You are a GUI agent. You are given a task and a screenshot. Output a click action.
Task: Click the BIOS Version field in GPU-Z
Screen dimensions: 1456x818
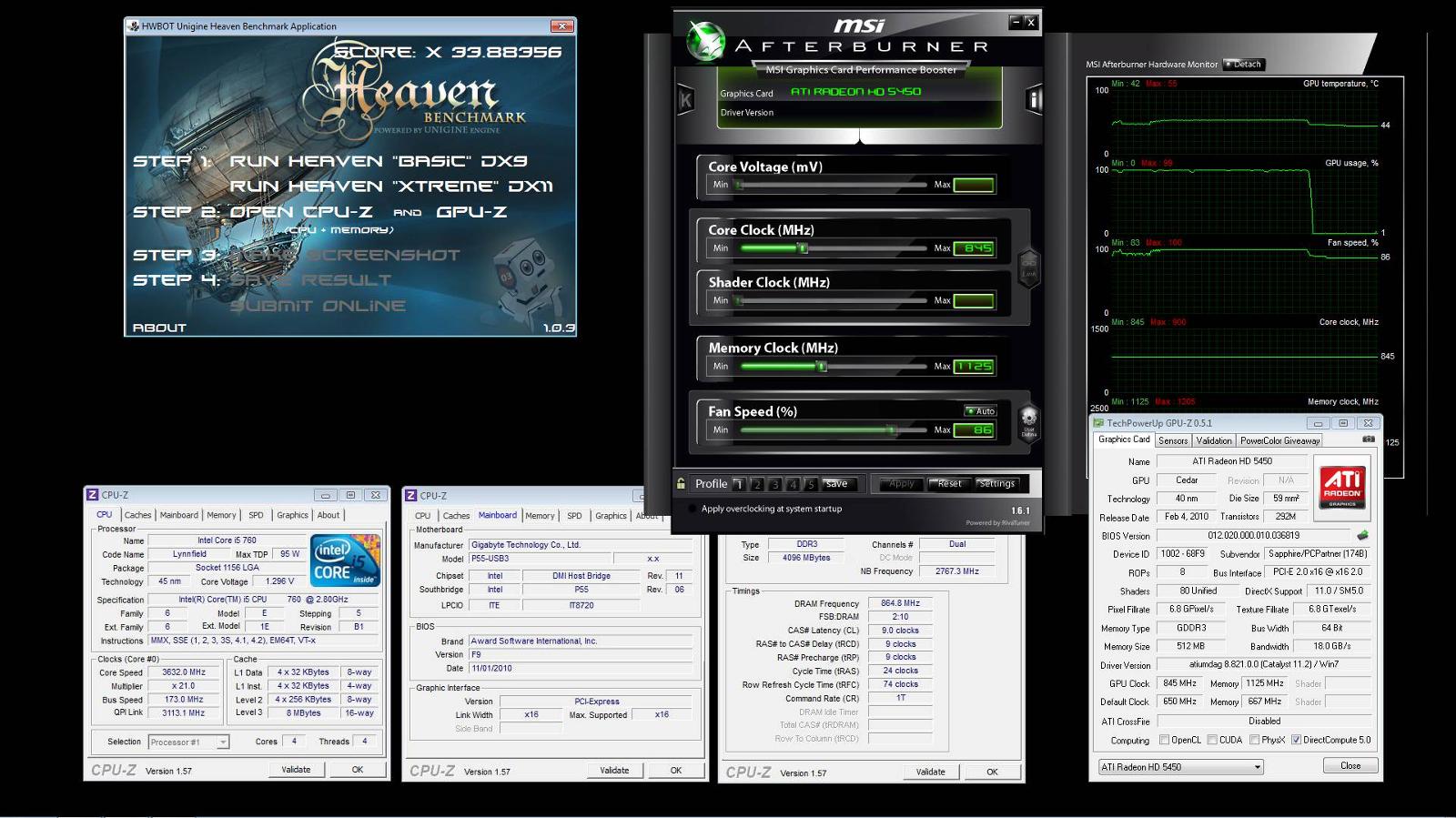point(1253,536)
